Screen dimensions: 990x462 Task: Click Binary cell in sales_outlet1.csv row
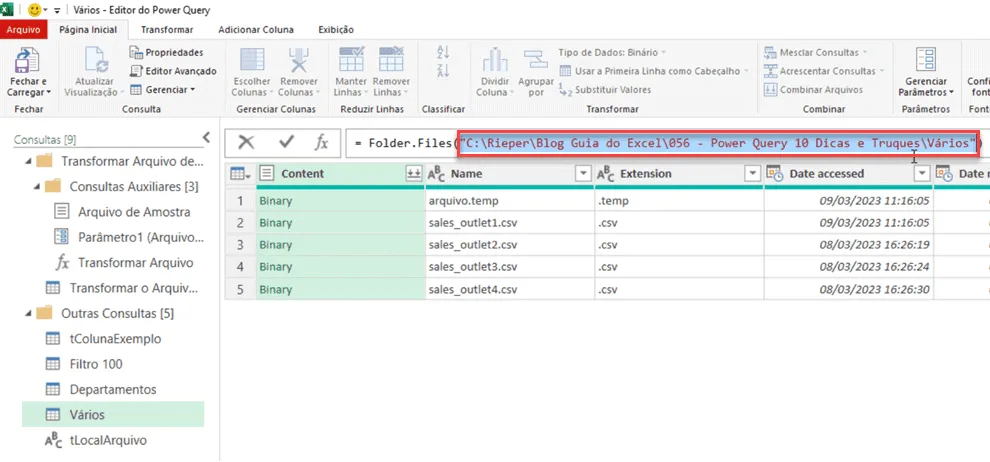[341, 223]
